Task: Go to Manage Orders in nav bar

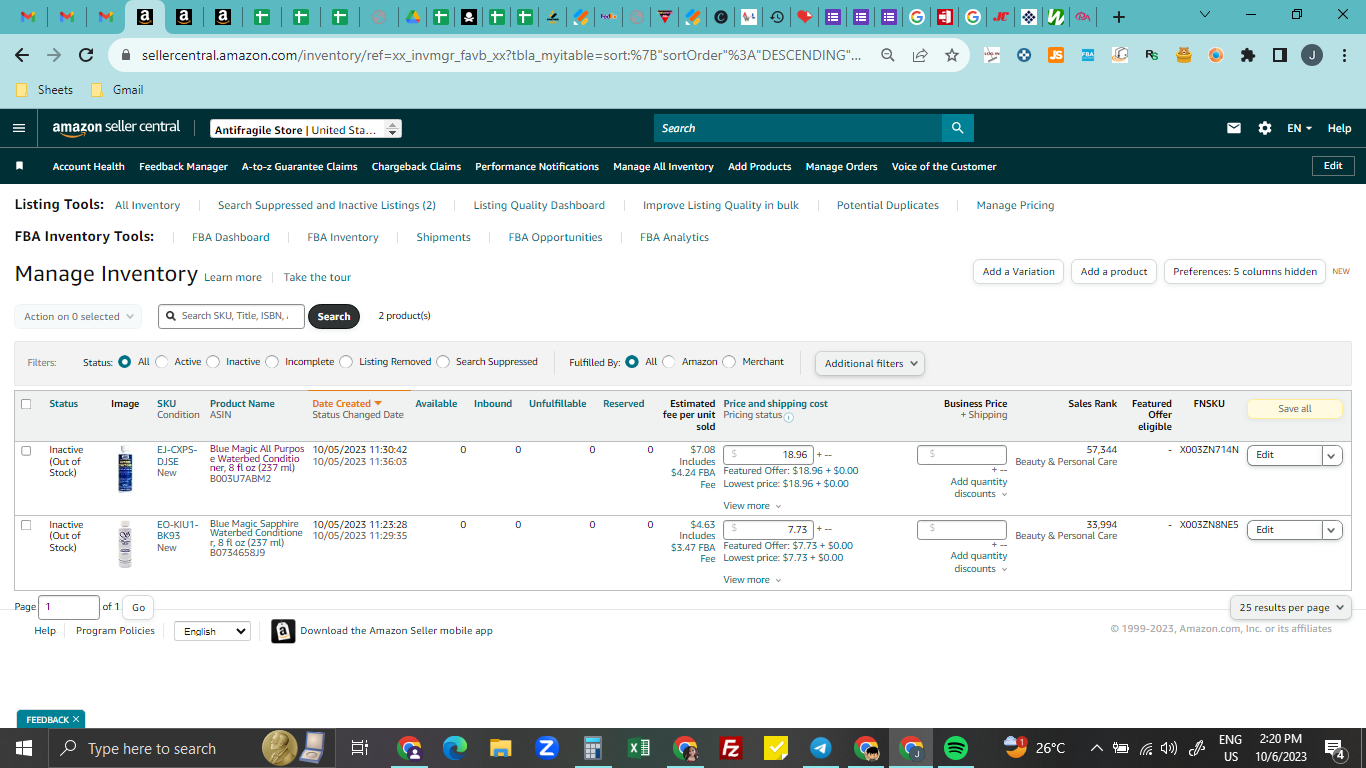Action: [x=841, y=166]
